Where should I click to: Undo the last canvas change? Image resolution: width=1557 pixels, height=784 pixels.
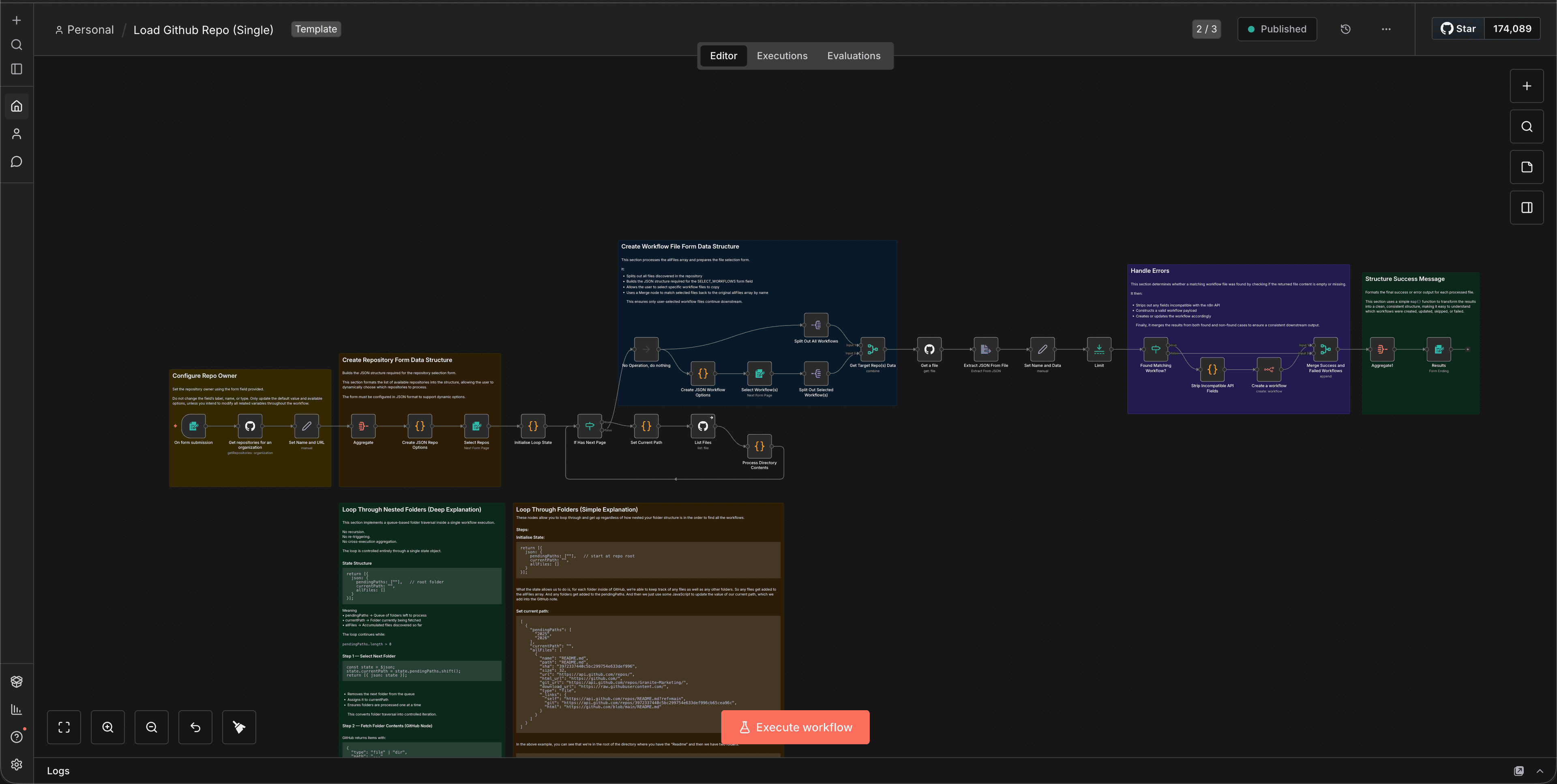(x=195, y=727)
